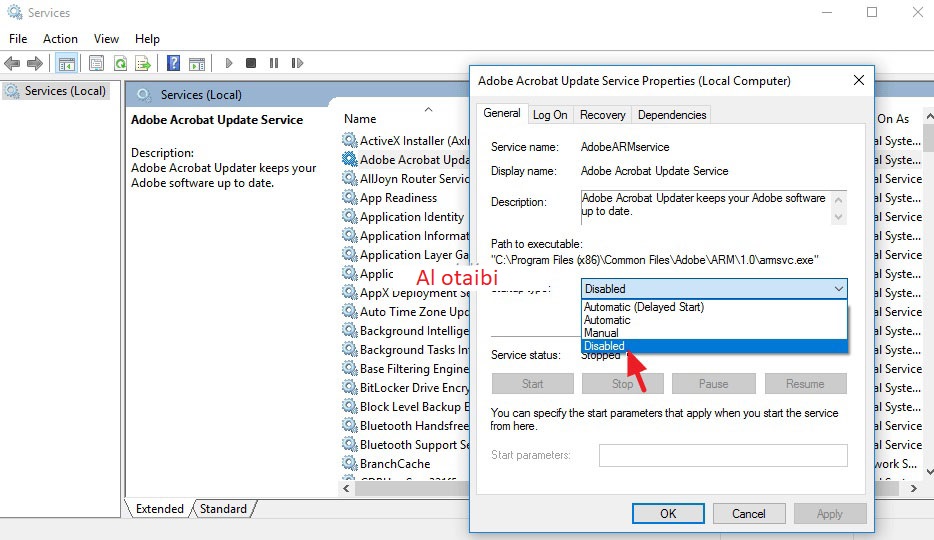The height and width of the screenshot is (540, 934).
Task: Choose Automatic (Delayed Start) startup option
Action: [714, 307]
